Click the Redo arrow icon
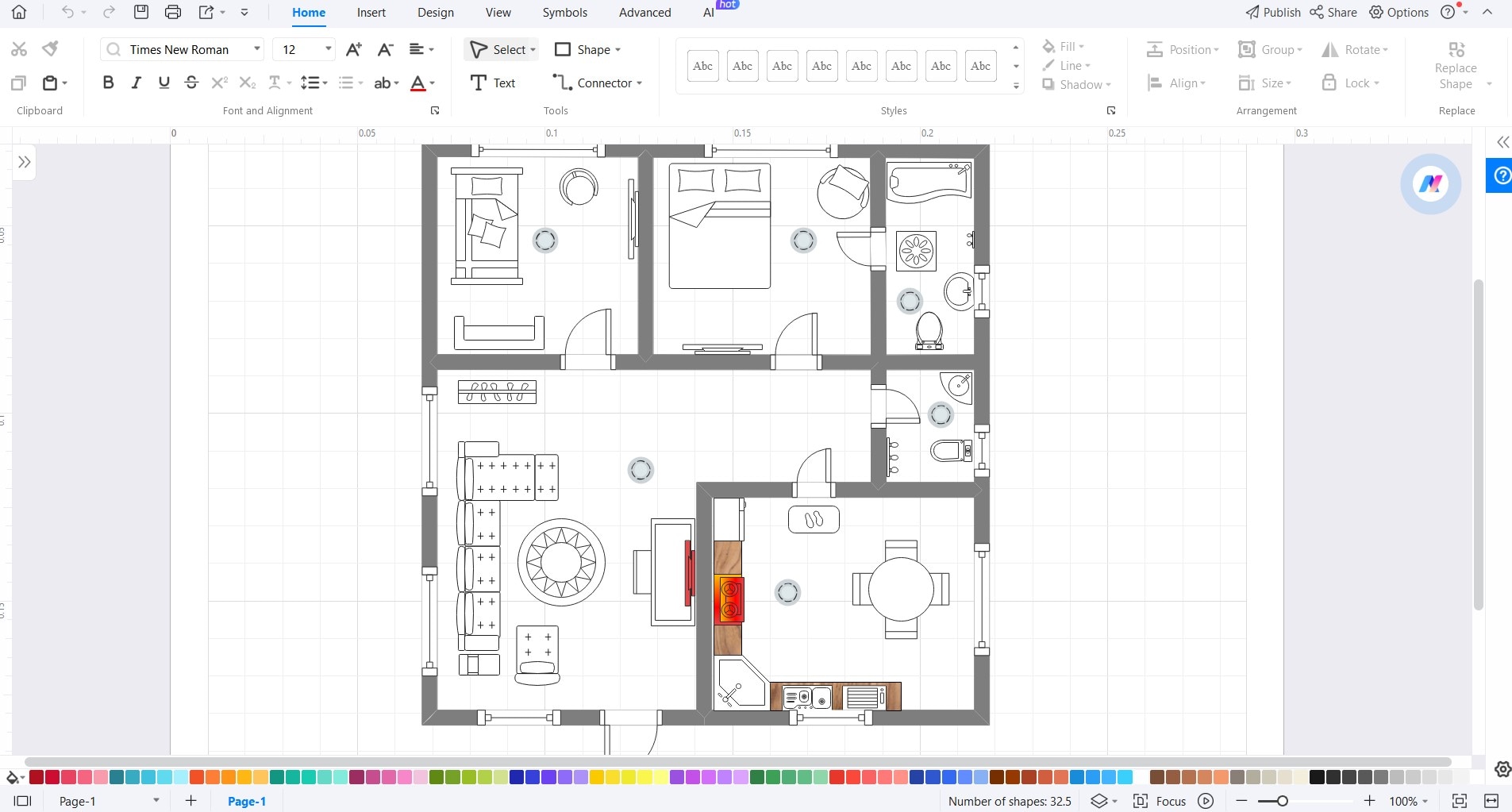Viewport: 1512px width, 812px height. pos(110,12)
